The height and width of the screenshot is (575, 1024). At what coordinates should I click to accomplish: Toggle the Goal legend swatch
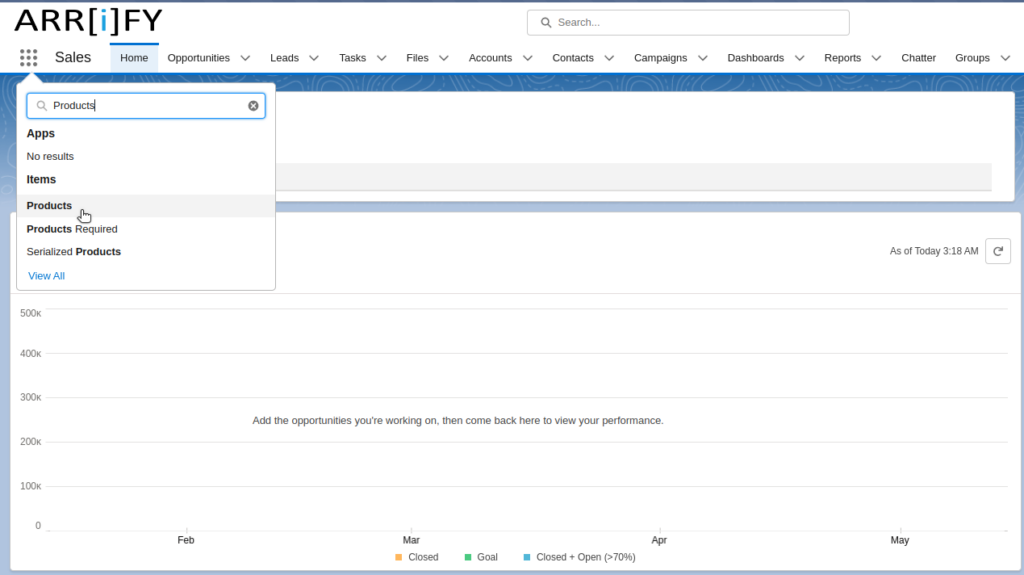tap(467, 557)
